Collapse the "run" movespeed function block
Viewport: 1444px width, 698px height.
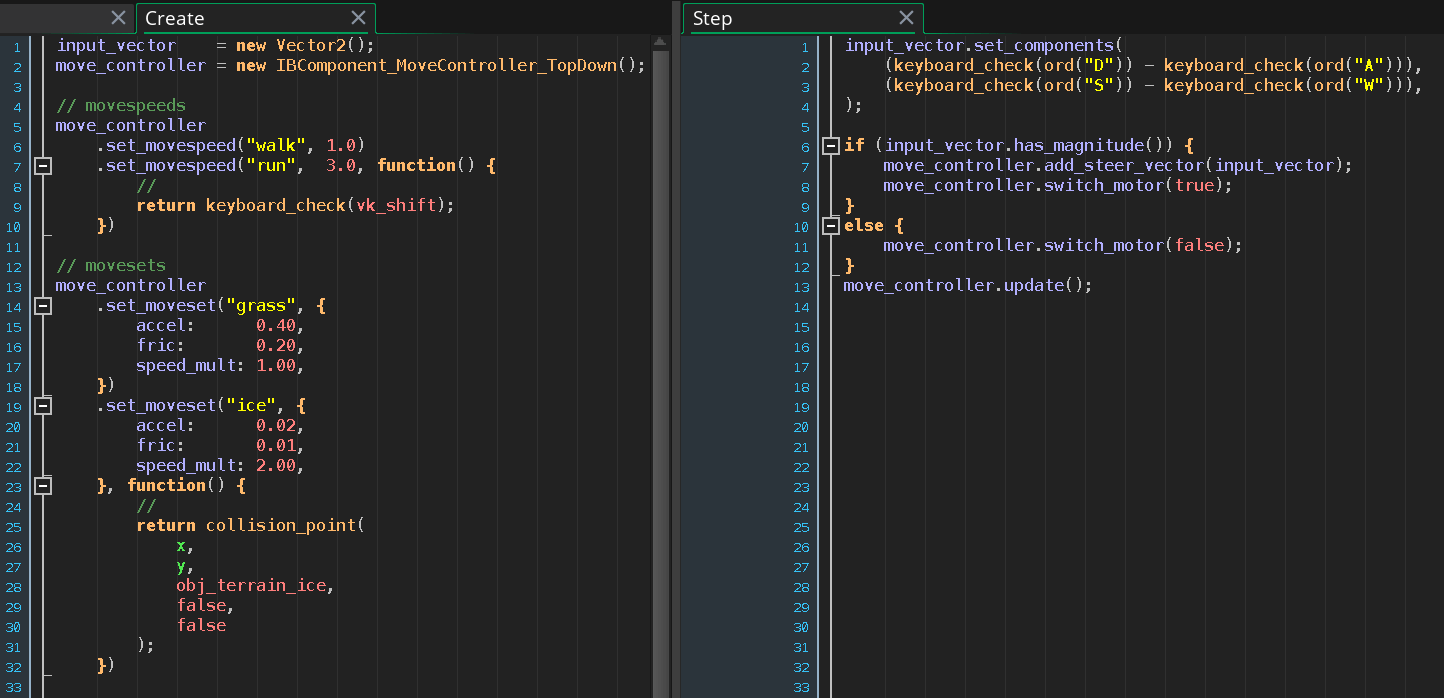42,165
